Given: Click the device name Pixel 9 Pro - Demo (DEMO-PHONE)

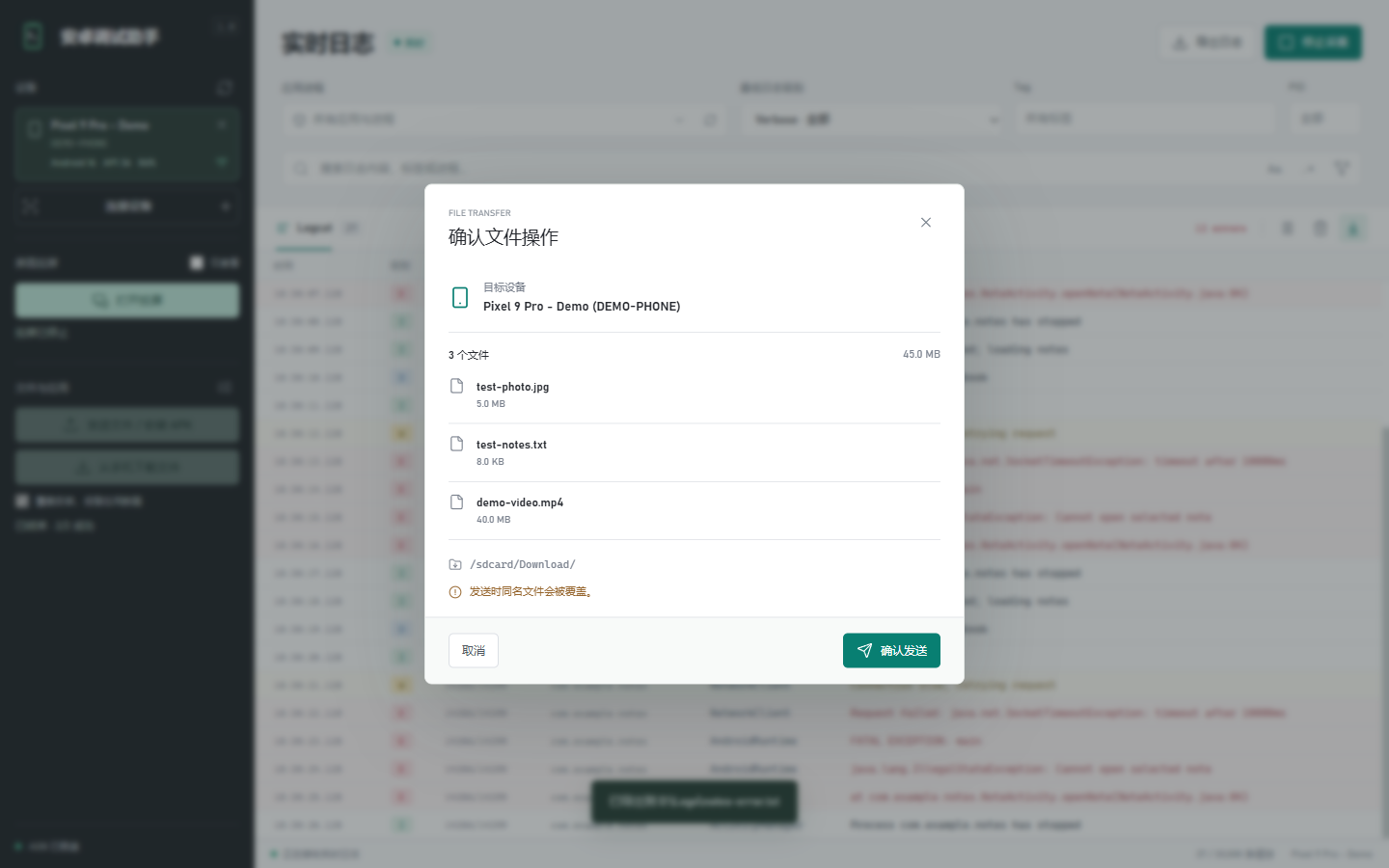Looking at the screenshot, I should click(582, 307).
